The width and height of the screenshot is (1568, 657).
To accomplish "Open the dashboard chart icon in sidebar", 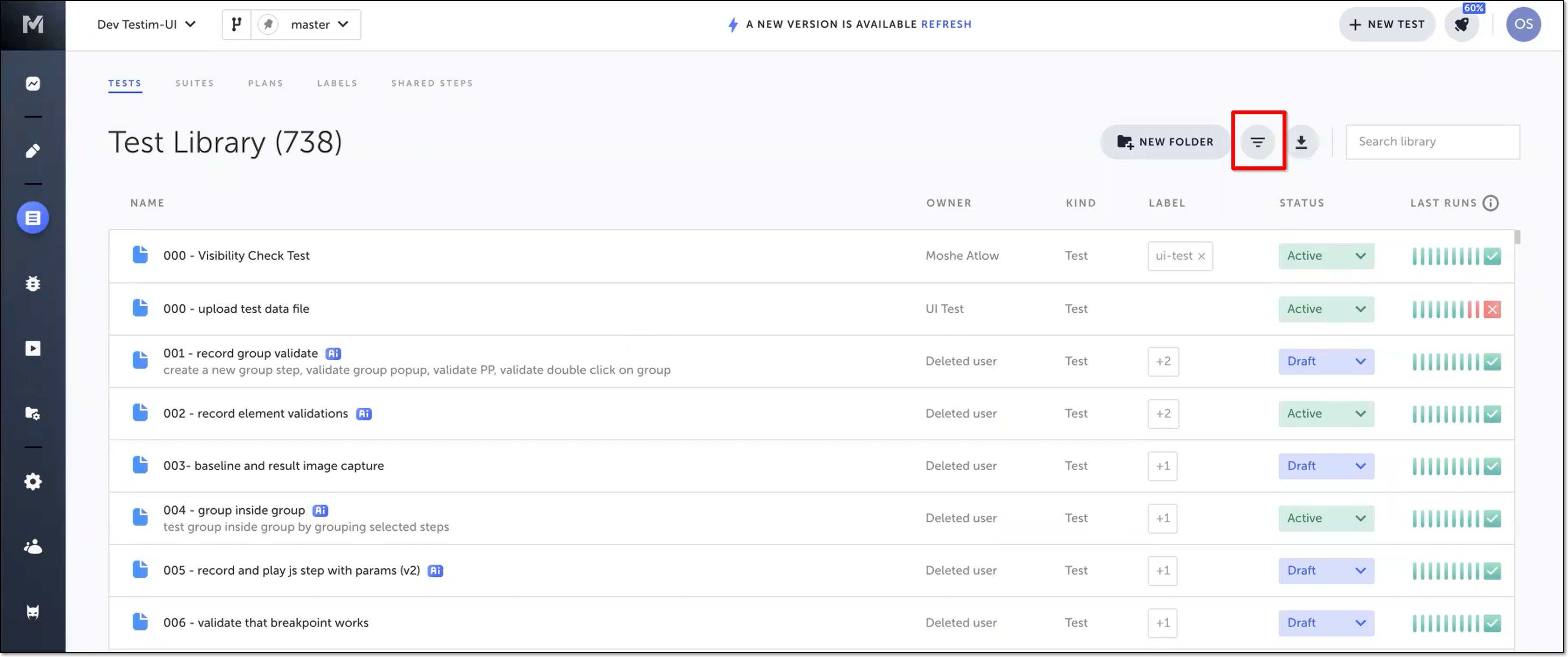I will [33, 83].
